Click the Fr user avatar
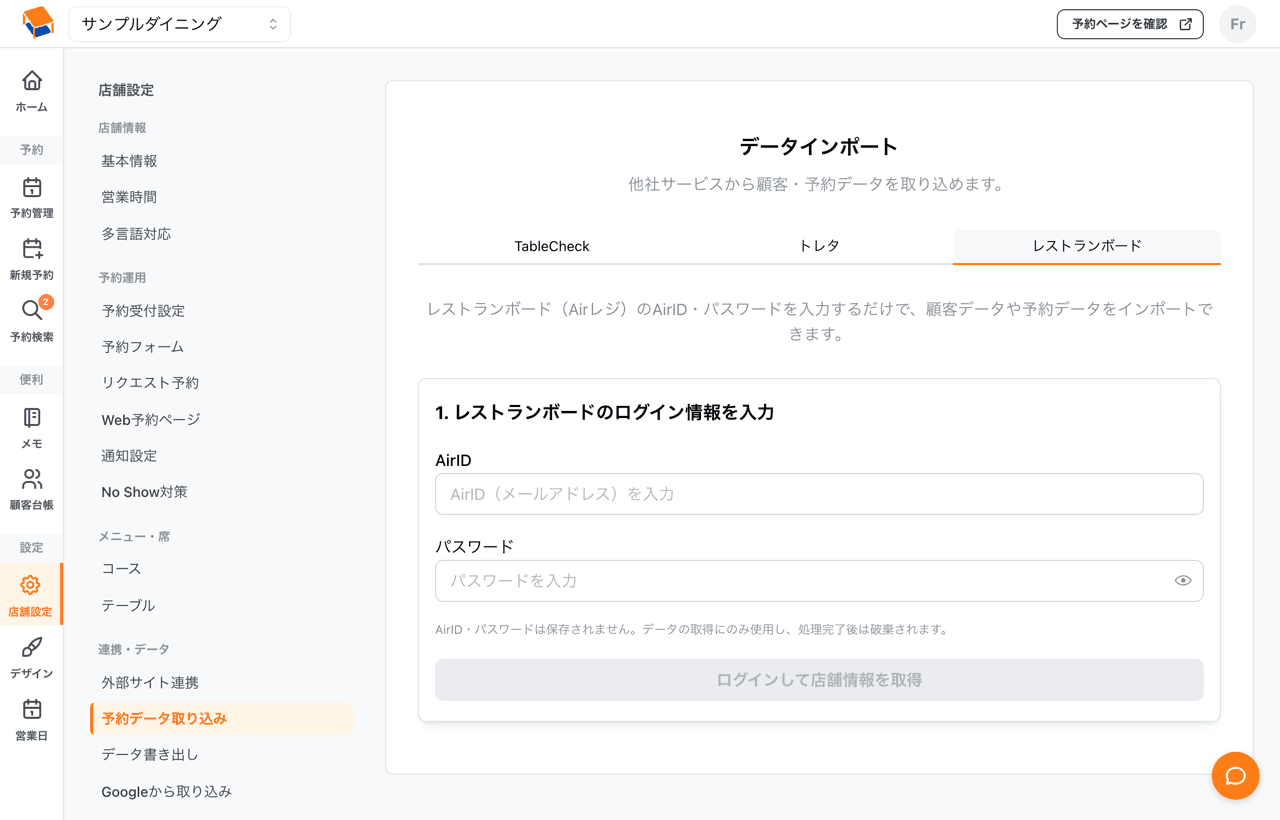 tap(1237, 24)
